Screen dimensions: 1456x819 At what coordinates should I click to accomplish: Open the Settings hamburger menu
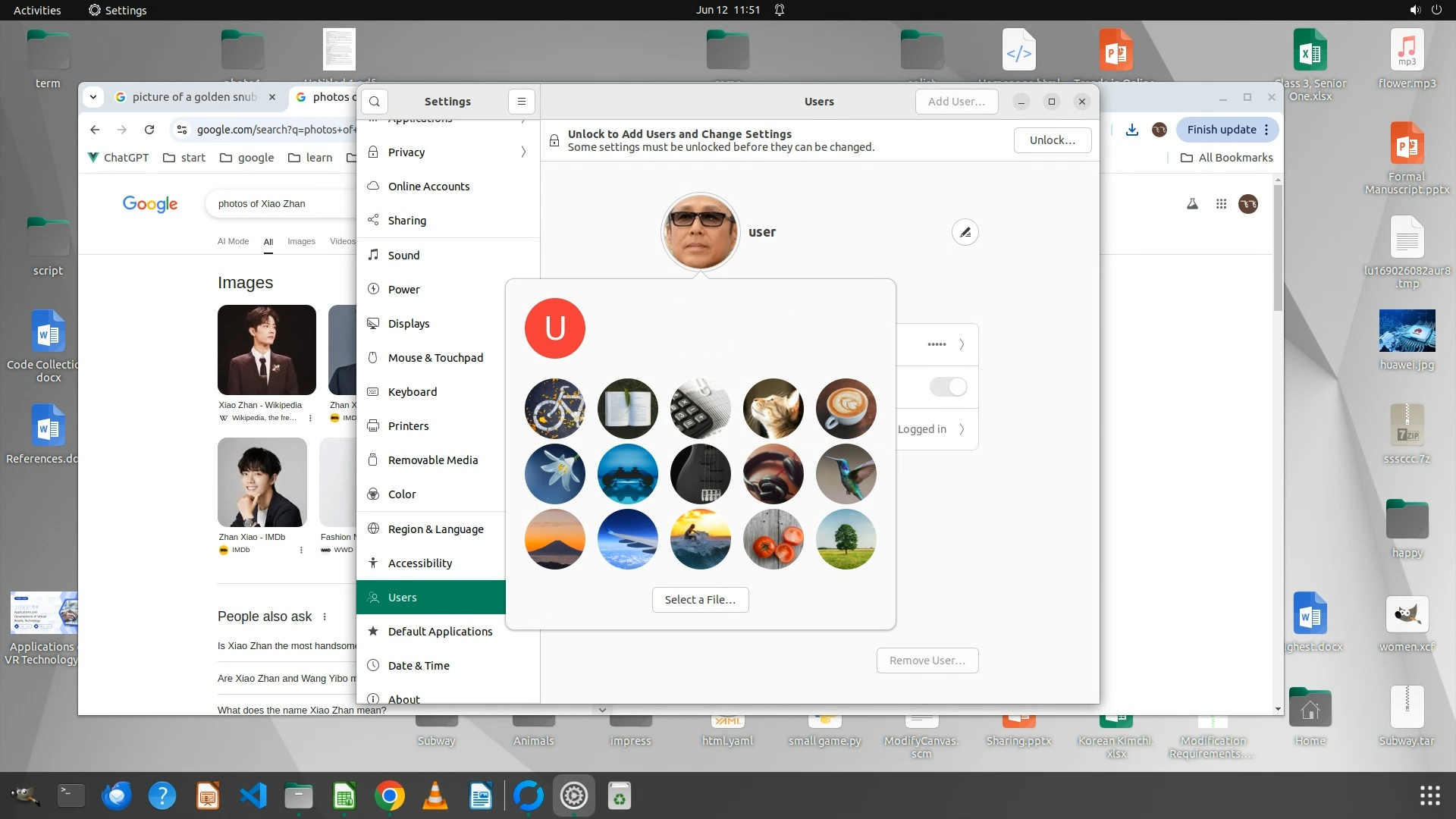tap(521, 102)
